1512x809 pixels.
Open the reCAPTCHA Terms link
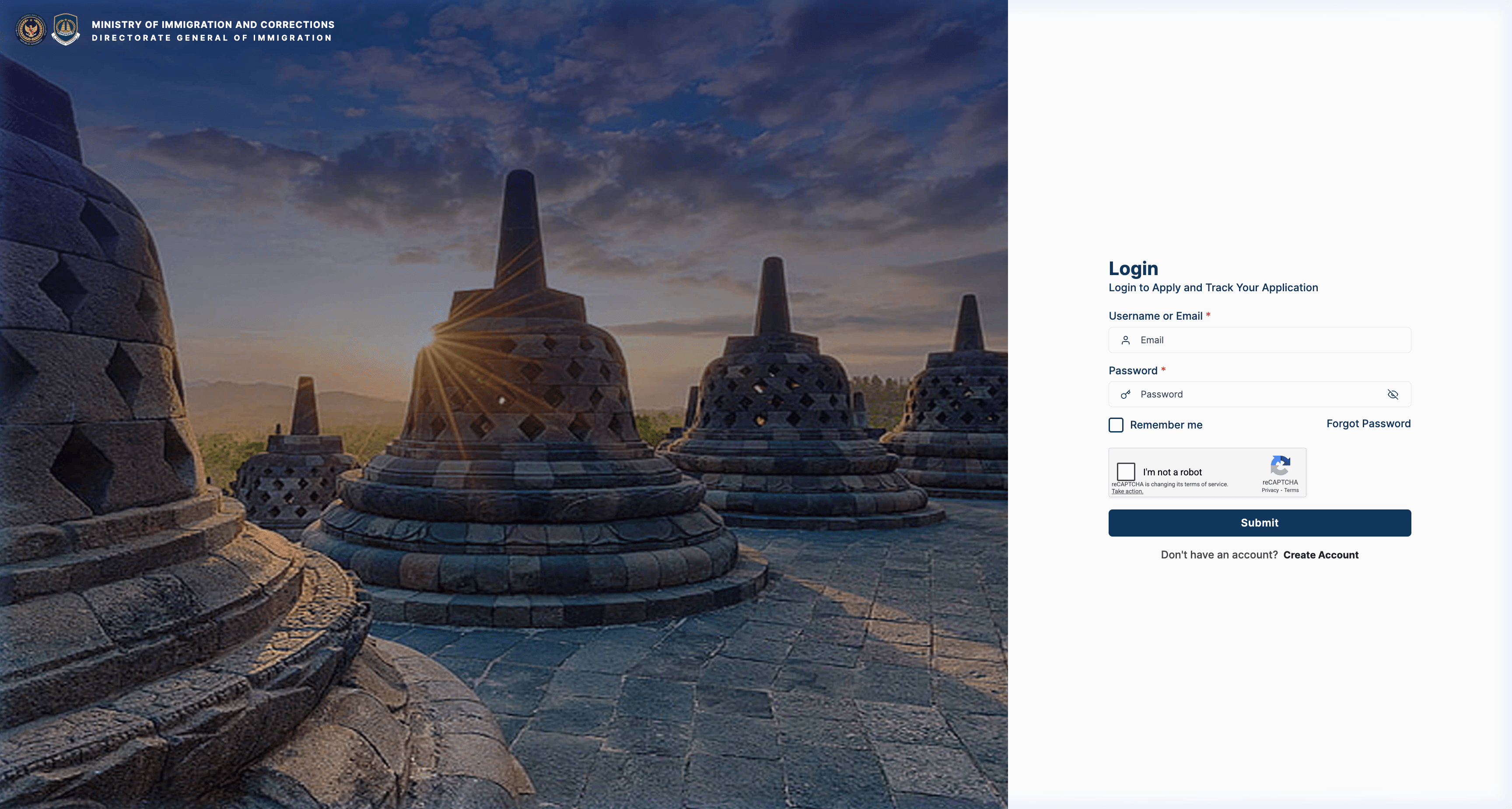coord(1291,491)
